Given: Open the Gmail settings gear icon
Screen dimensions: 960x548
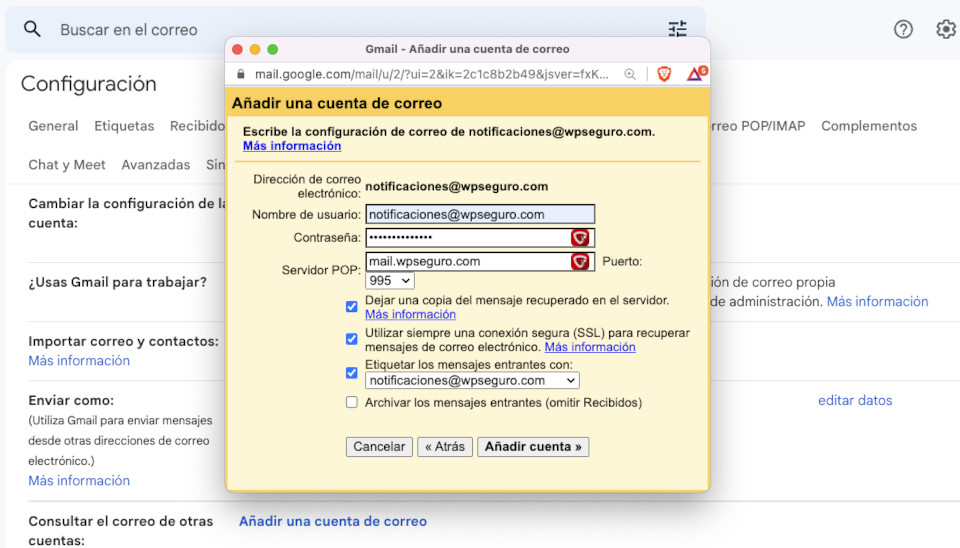Looking at the screenshot, I should [x=946, y=29].
